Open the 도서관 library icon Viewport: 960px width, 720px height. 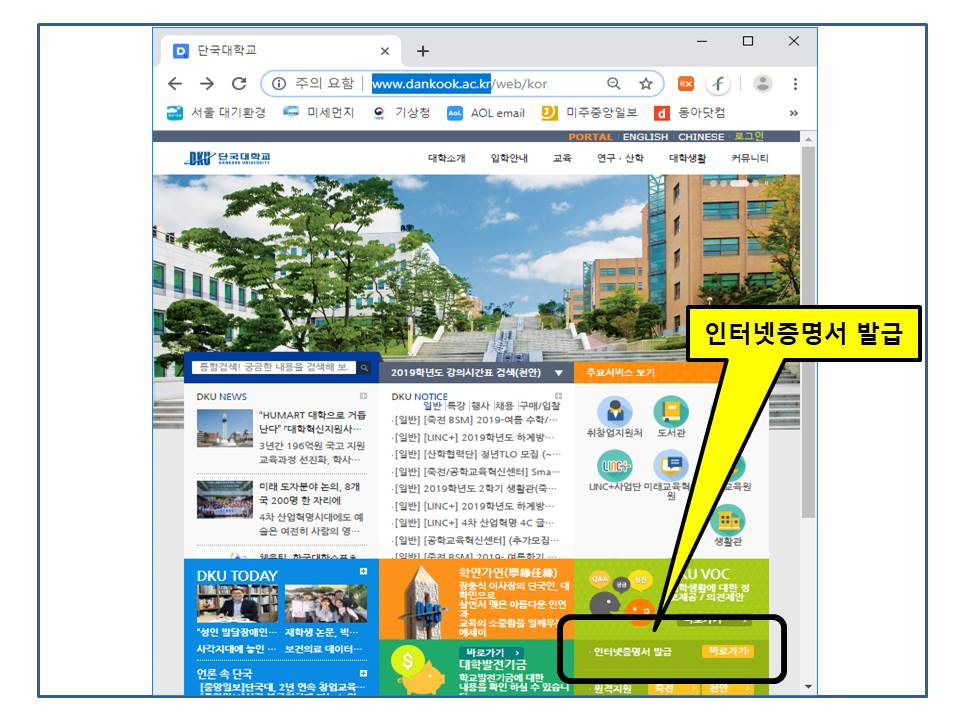pyautogui.click(x=671, y=413)
